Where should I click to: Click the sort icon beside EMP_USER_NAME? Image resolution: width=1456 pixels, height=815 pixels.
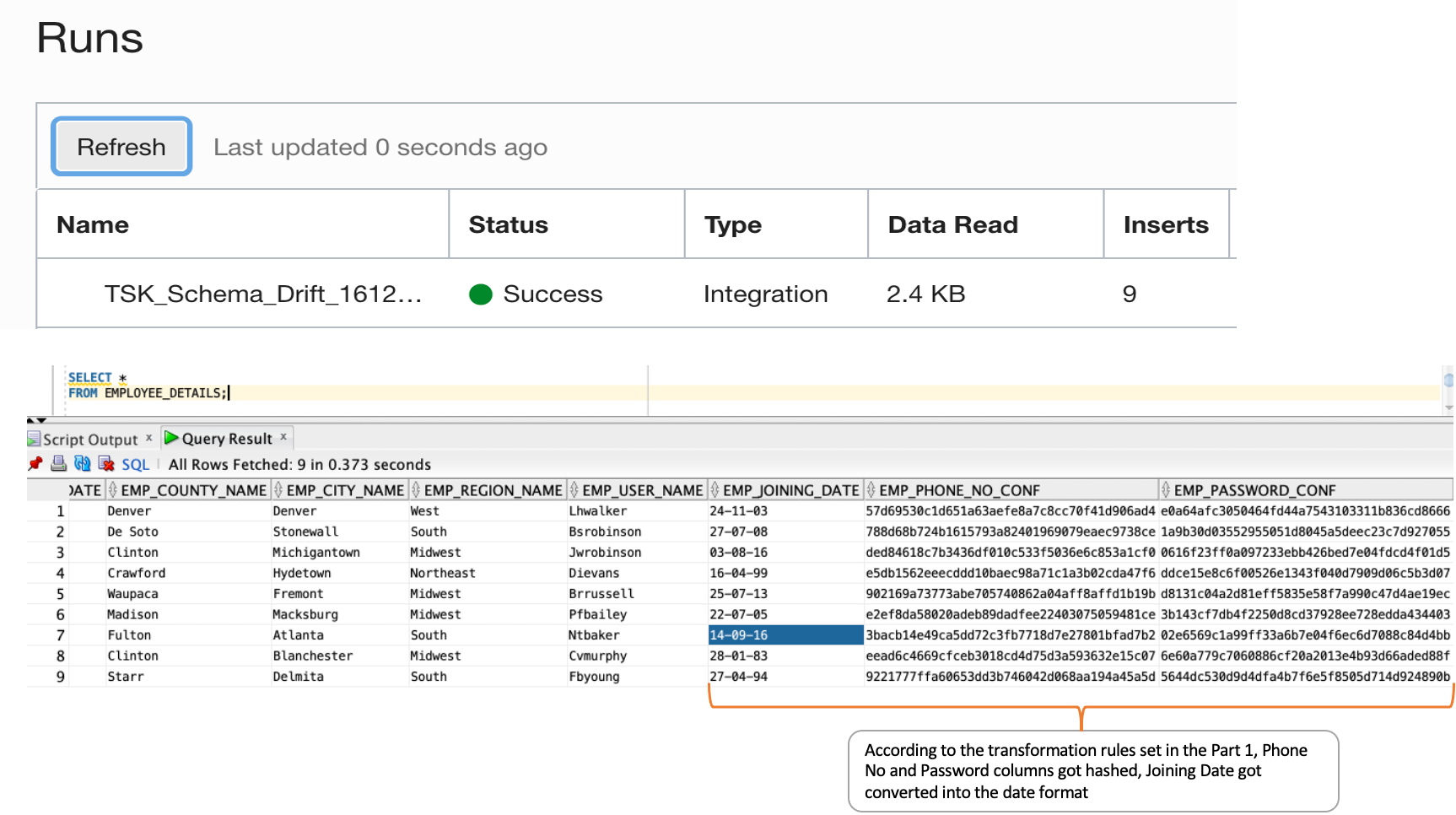(574, 490)
